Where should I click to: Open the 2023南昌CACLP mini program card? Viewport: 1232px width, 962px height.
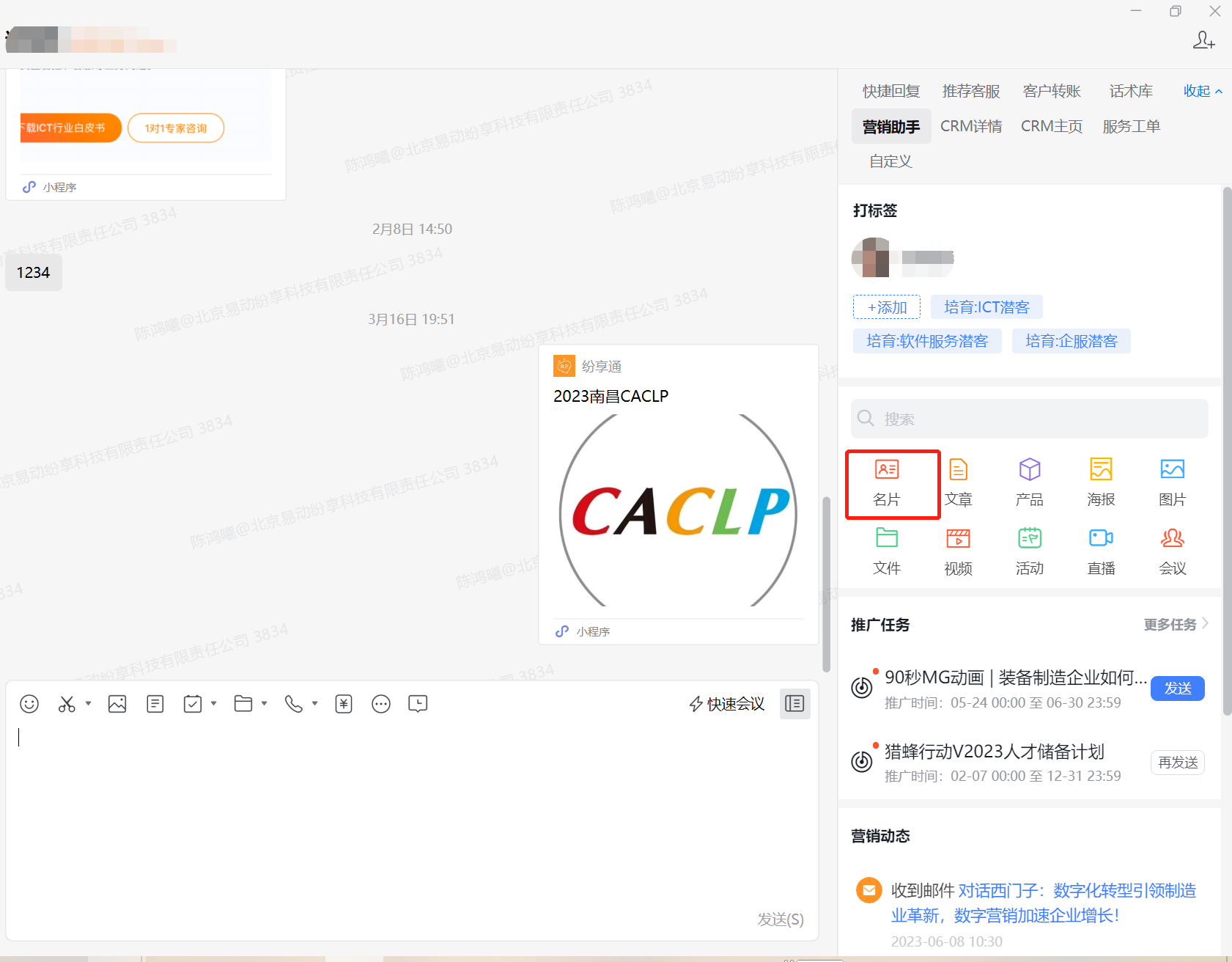click(x=679, y=495)
